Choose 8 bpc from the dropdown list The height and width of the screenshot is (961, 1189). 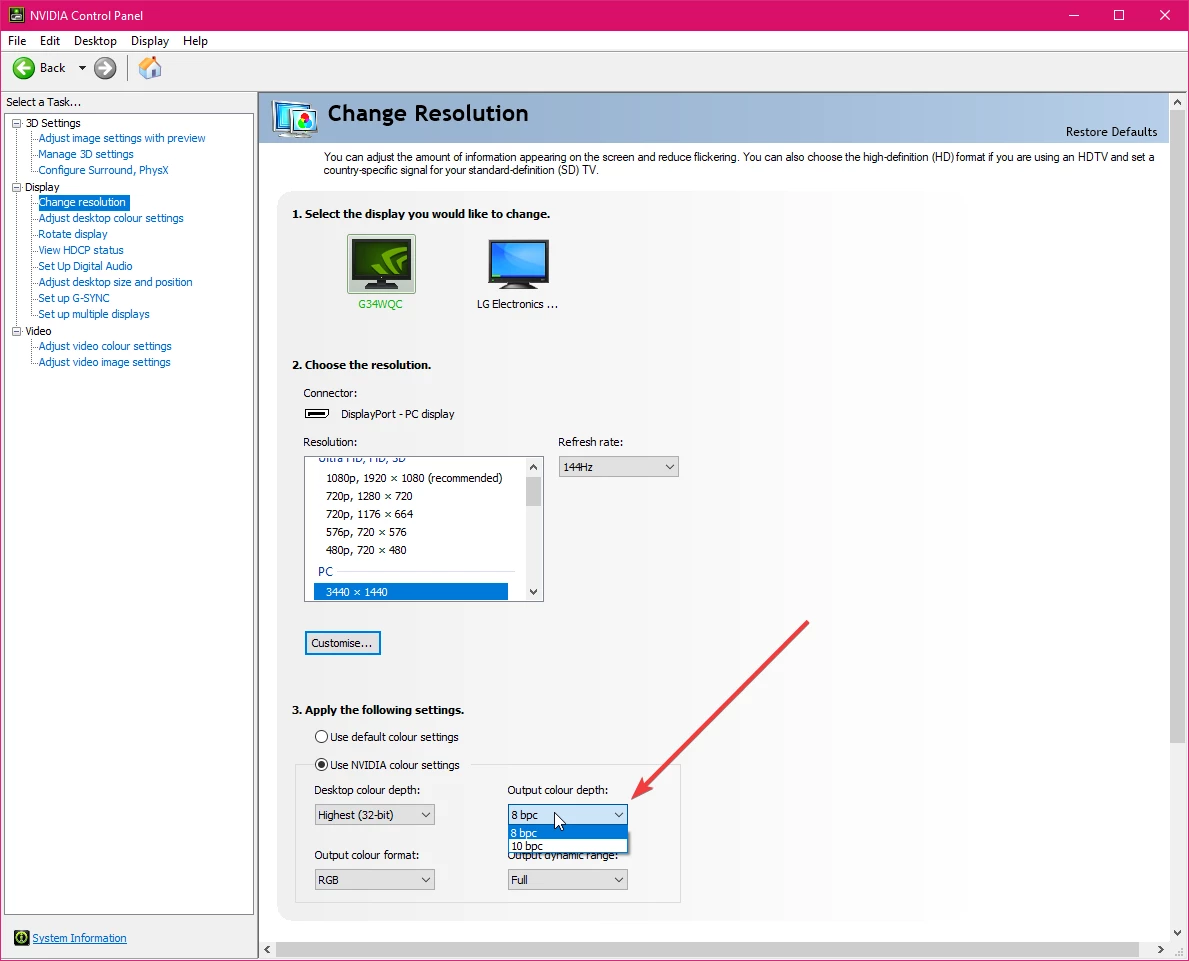pyautogui.click(x=567, y=833)
